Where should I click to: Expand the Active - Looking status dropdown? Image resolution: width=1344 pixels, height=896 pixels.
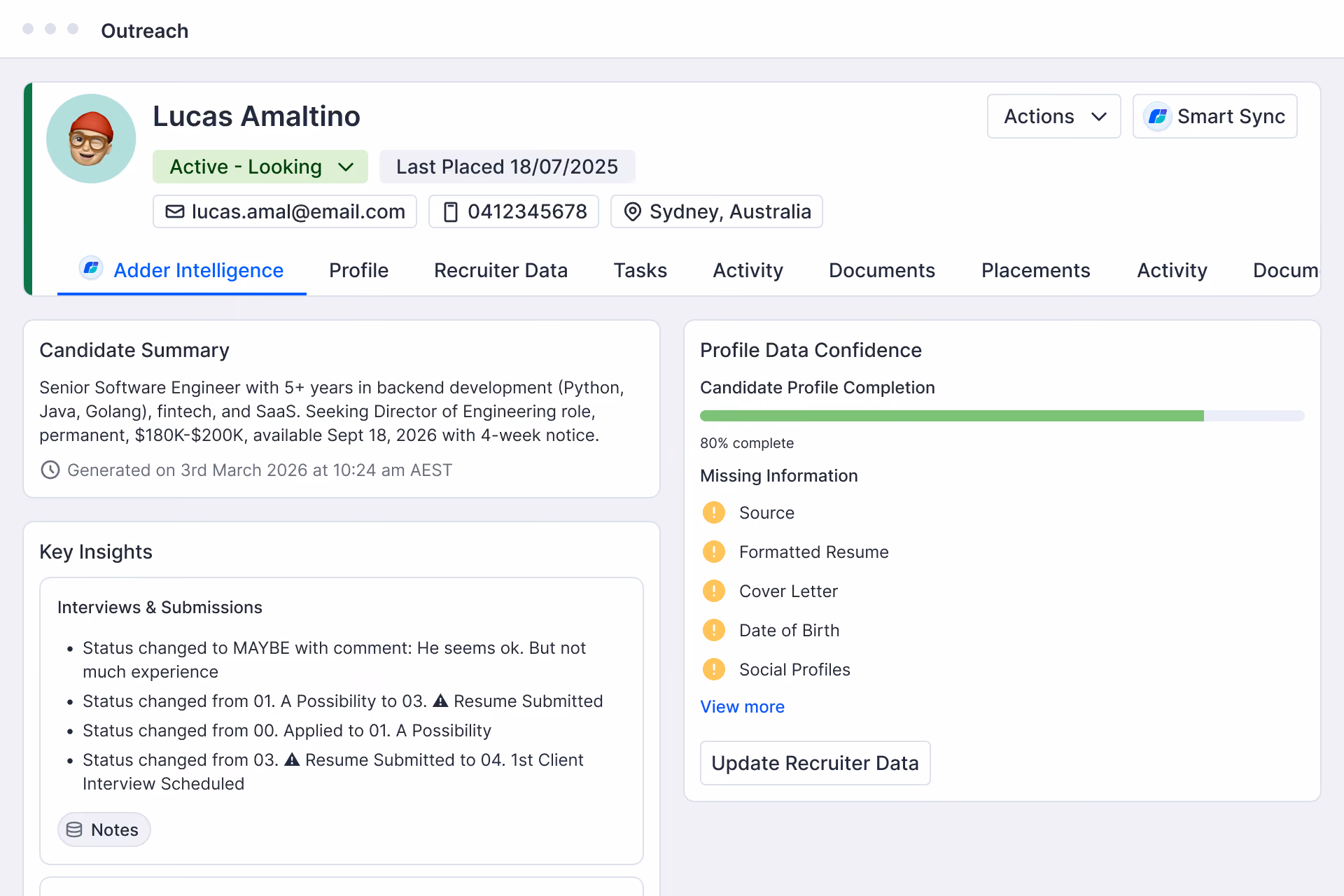tap(260, 167)
